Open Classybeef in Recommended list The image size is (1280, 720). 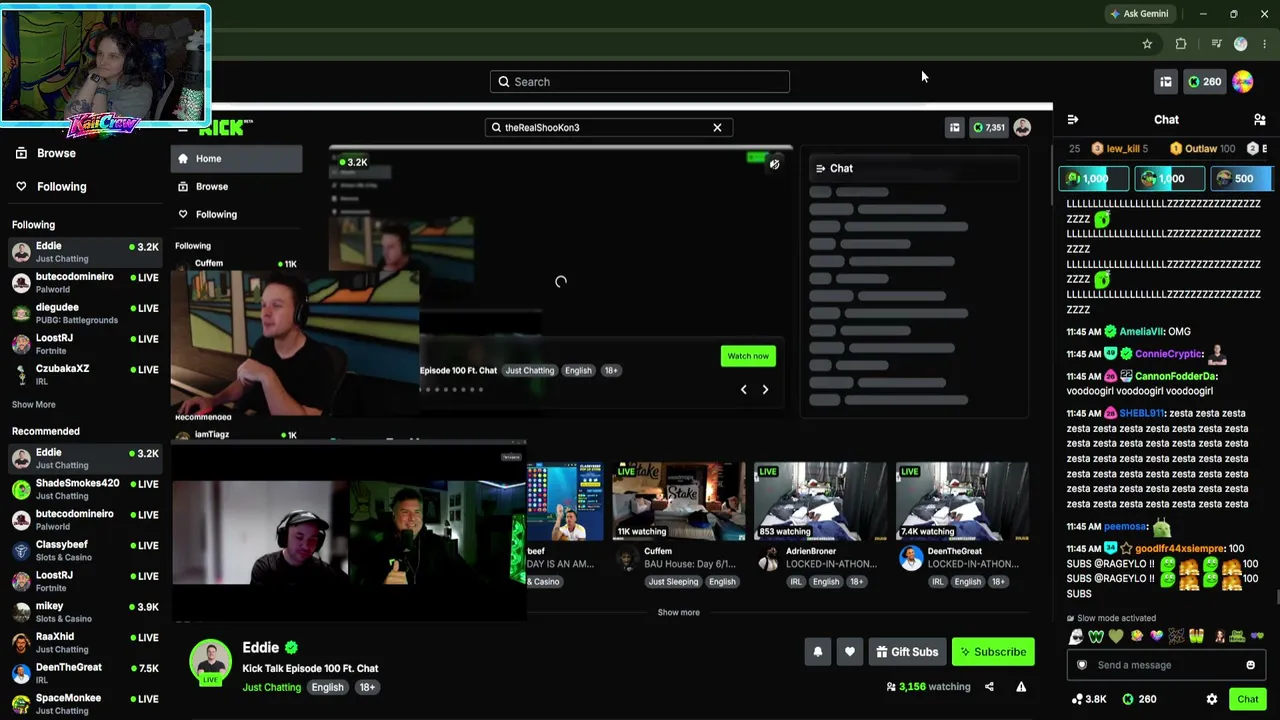coord(85,551)
